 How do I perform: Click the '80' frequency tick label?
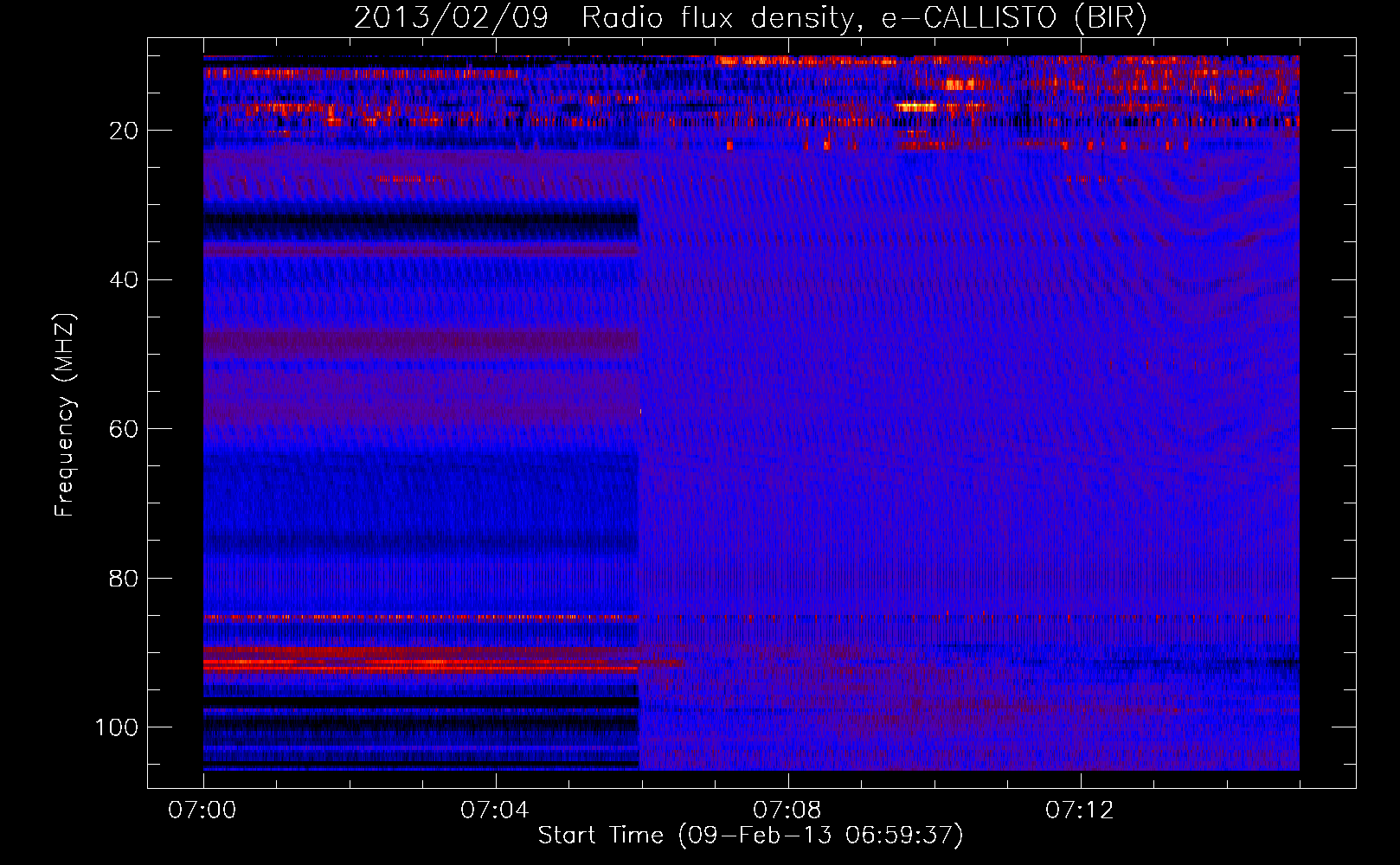click(x=124, y=578)
